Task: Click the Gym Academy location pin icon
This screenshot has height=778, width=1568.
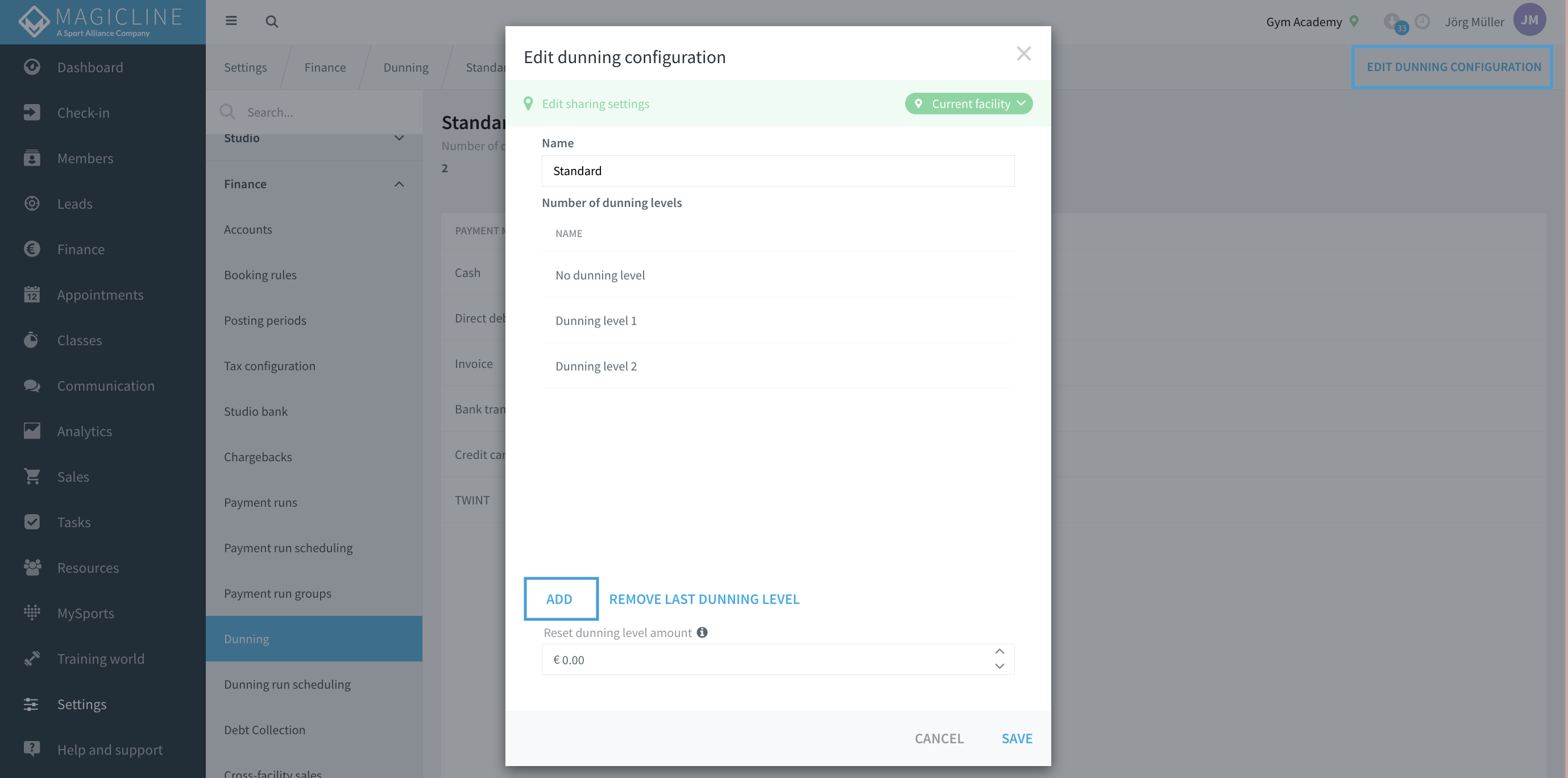Action: pos(1354,21)
